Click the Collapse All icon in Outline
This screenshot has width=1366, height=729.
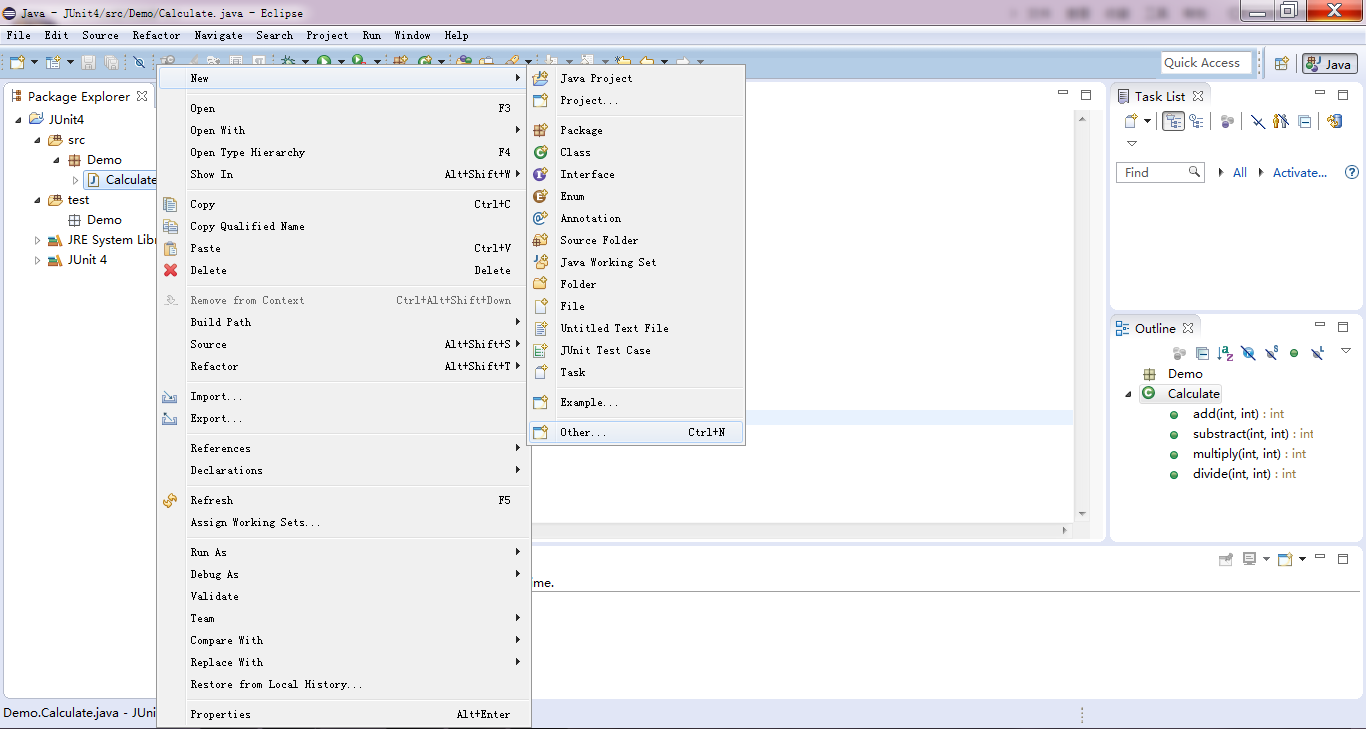click(x=1203, y=353)
